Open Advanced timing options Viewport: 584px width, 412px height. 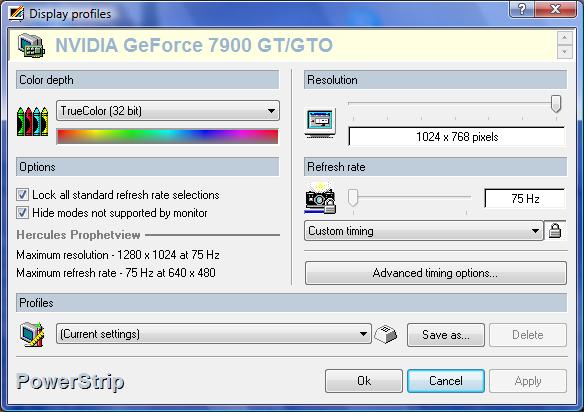coord(436,273)
